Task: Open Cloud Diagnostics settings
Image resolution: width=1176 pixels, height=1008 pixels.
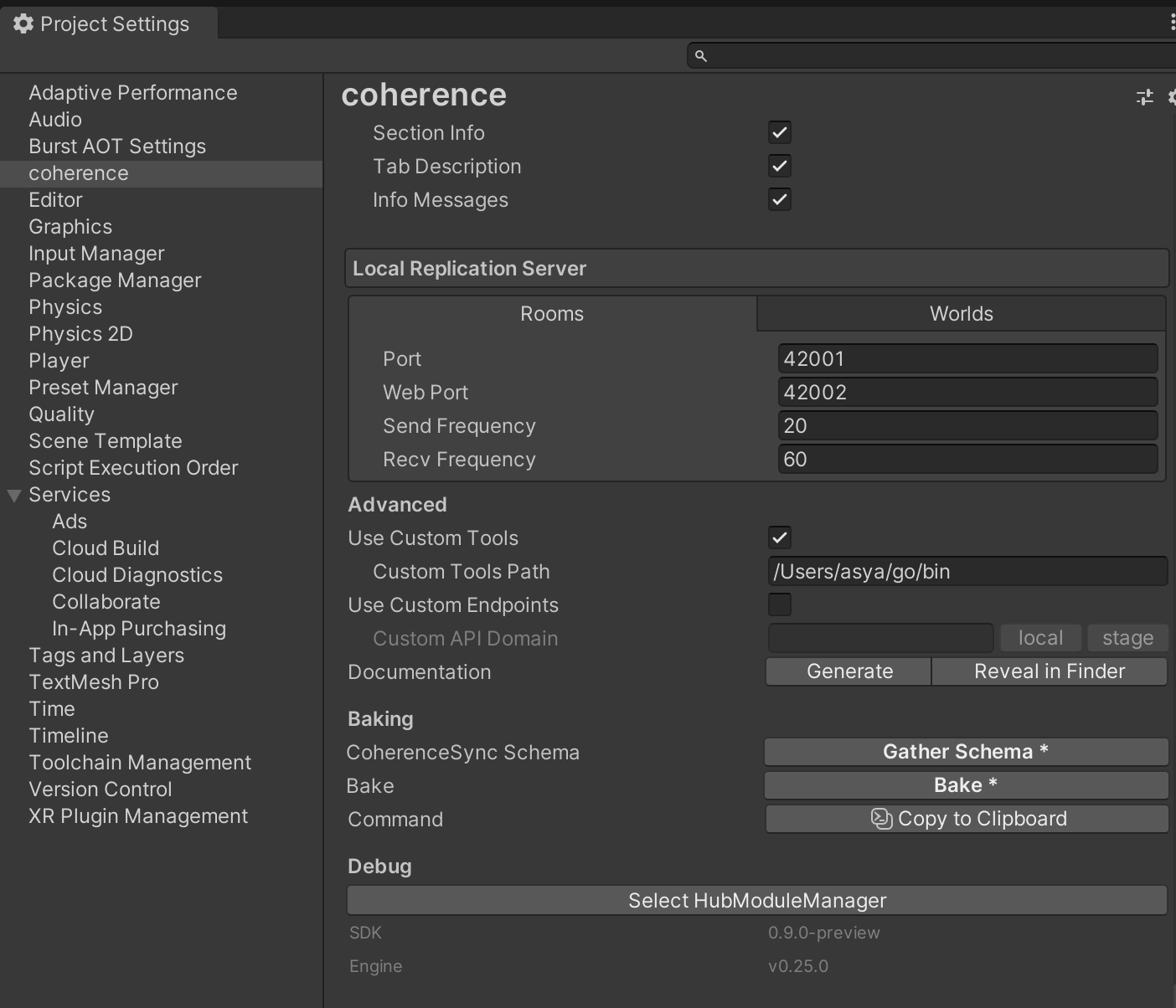Action: [137, 575]
